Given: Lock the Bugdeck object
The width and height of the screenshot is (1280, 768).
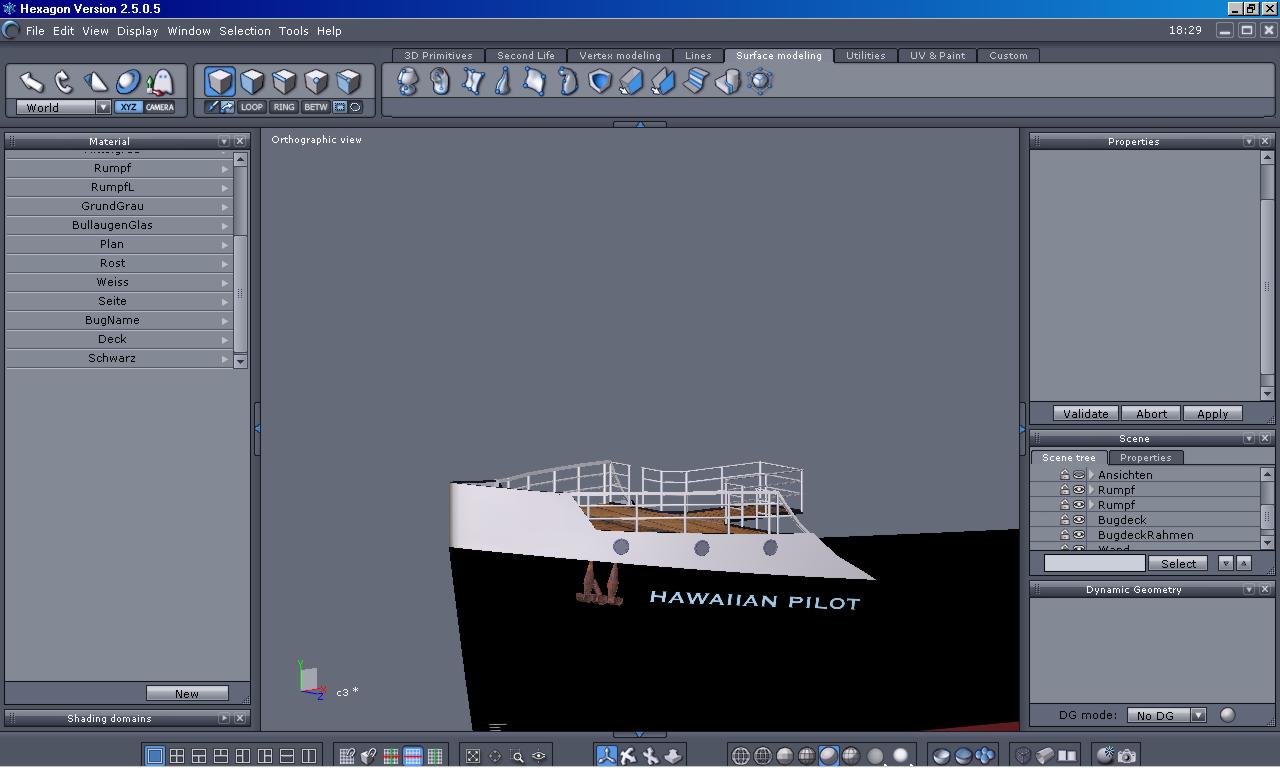Looking at the screenshot, I should tap(1064, 520).
